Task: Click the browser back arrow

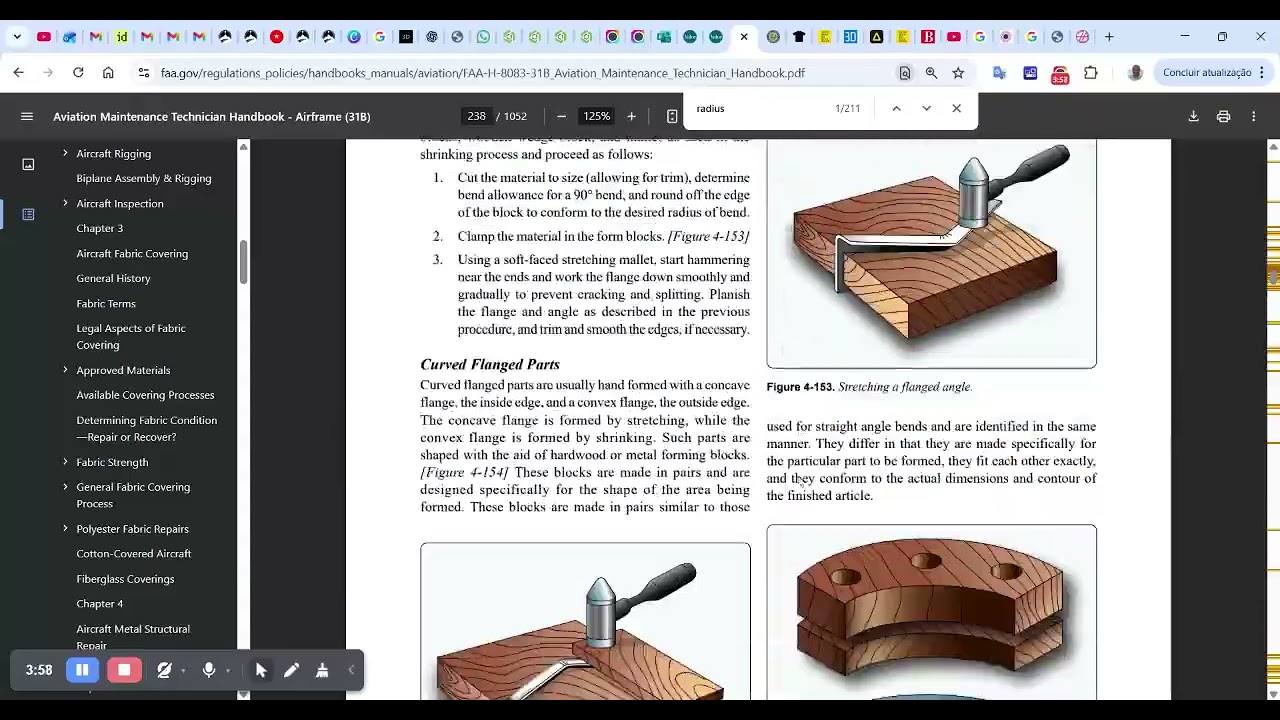Action: [18, 72]
